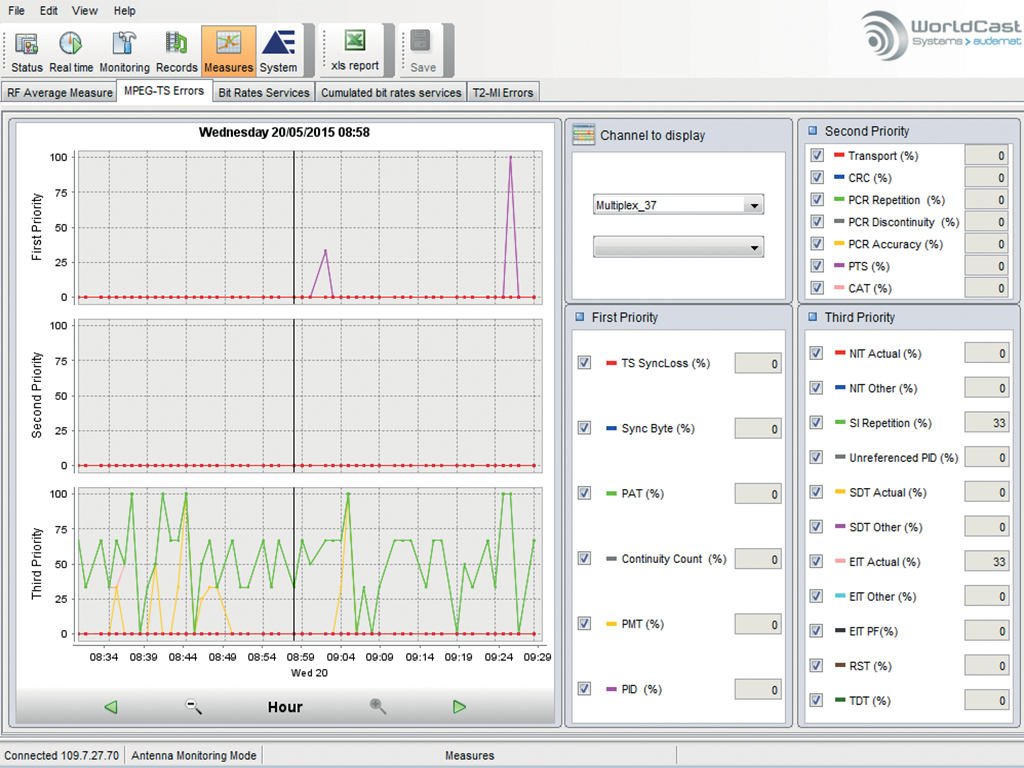This screenshot has width=1024, height=768.
Task: Open the Status panel icon
Action: 26,45
